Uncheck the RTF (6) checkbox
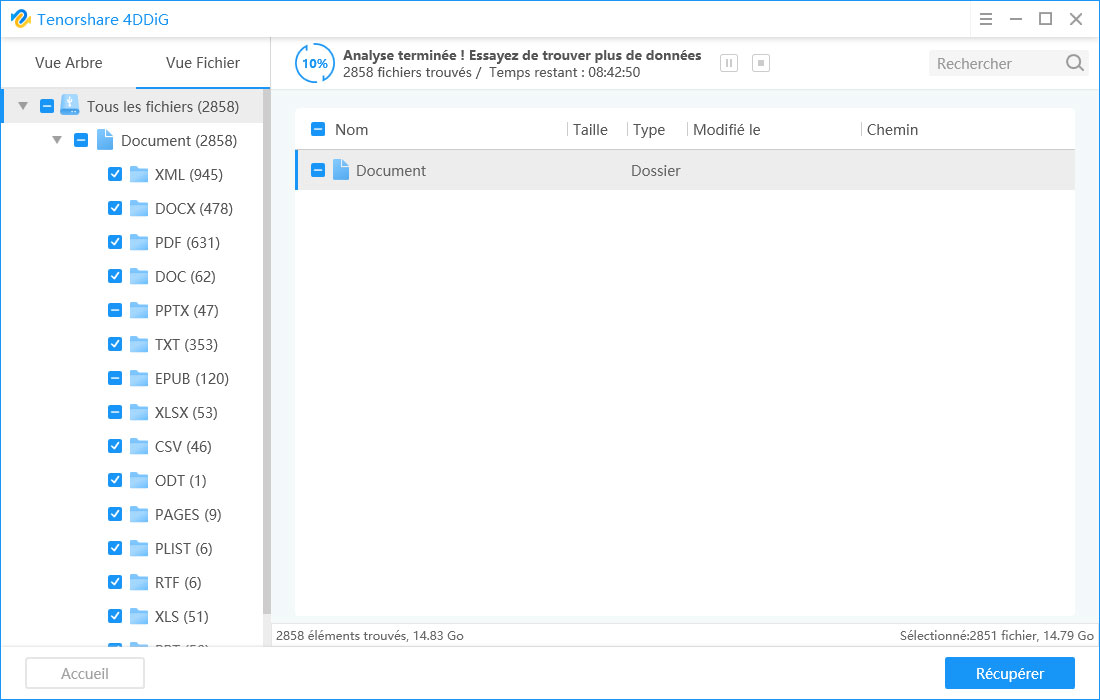The image size is (1100, 700). [x=115, y=582]
